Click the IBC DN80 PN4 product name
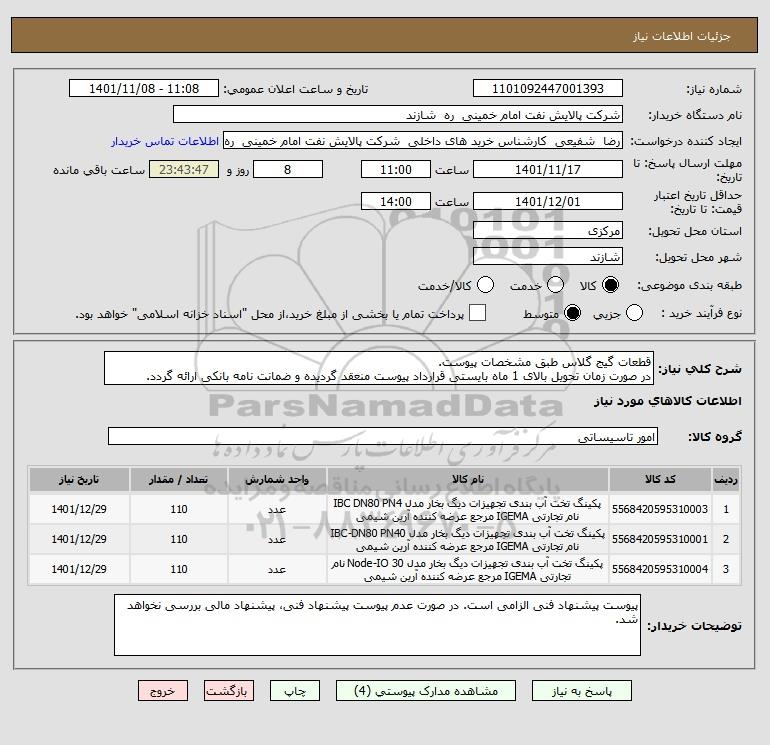Image resolution: width=770 pixels, height=745 pixels. 468,510
